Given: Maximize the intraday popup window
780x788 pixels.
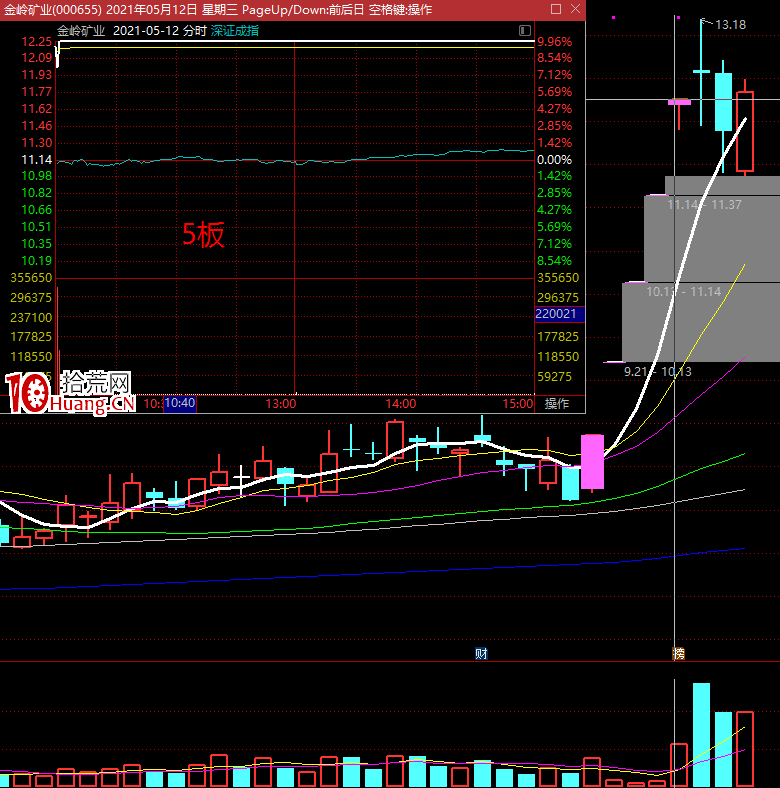Looking at the screenshot, I should [x=556, y=9].
